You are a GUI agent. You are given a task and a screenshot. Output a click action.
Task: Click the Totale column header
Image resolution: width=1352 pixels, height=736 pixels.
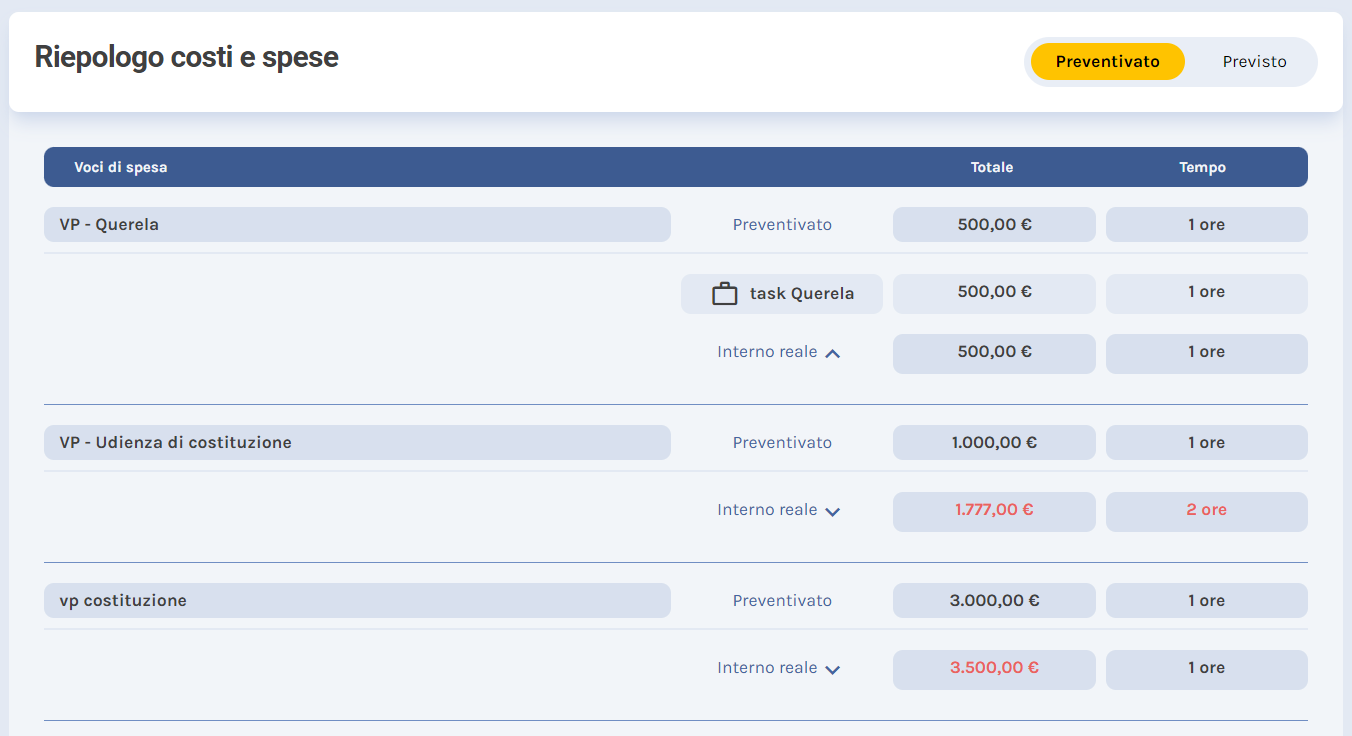pos(992,167)
